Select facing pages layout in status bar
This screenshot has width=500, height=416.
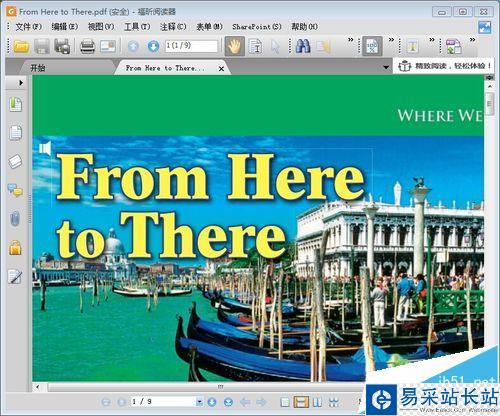point(318,402)
